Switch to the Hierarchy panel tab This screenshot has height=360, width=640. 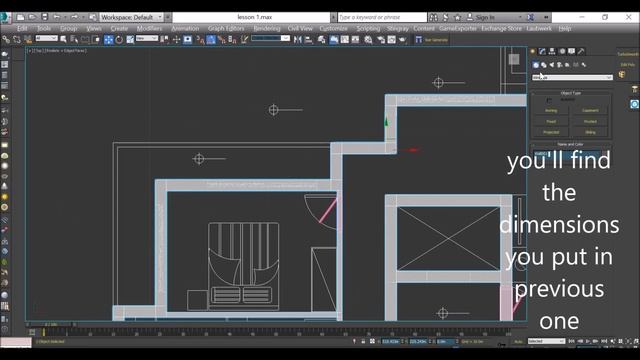pyautogui.click(x=552, y=51)
